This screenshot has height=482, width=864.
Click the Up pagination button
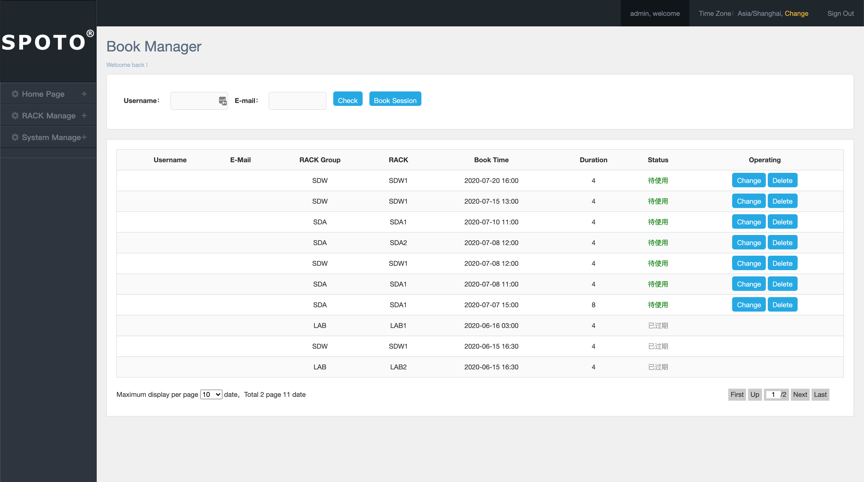(755, 394)
